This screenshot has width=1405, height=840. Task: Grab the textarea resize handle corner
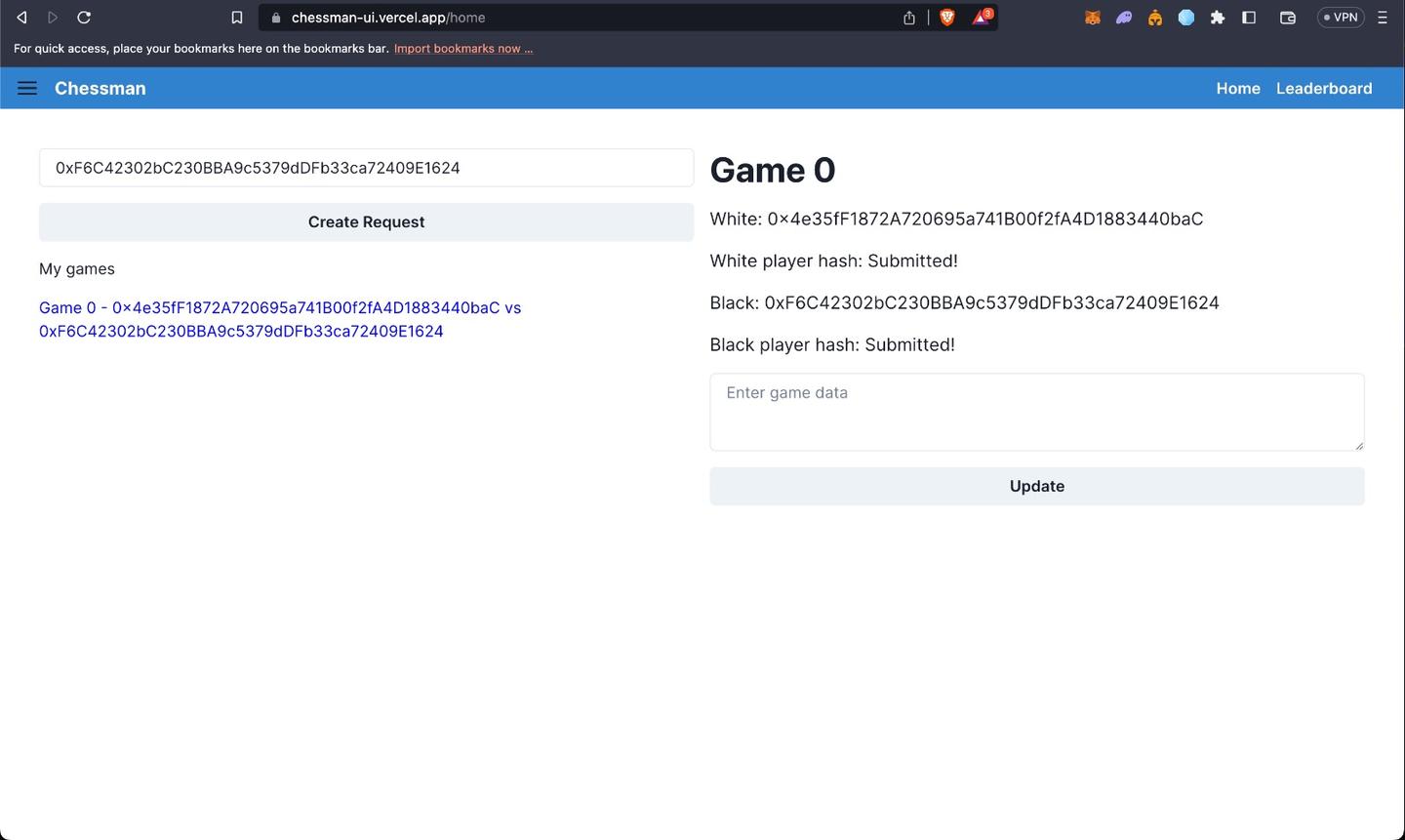(1358, 445)
